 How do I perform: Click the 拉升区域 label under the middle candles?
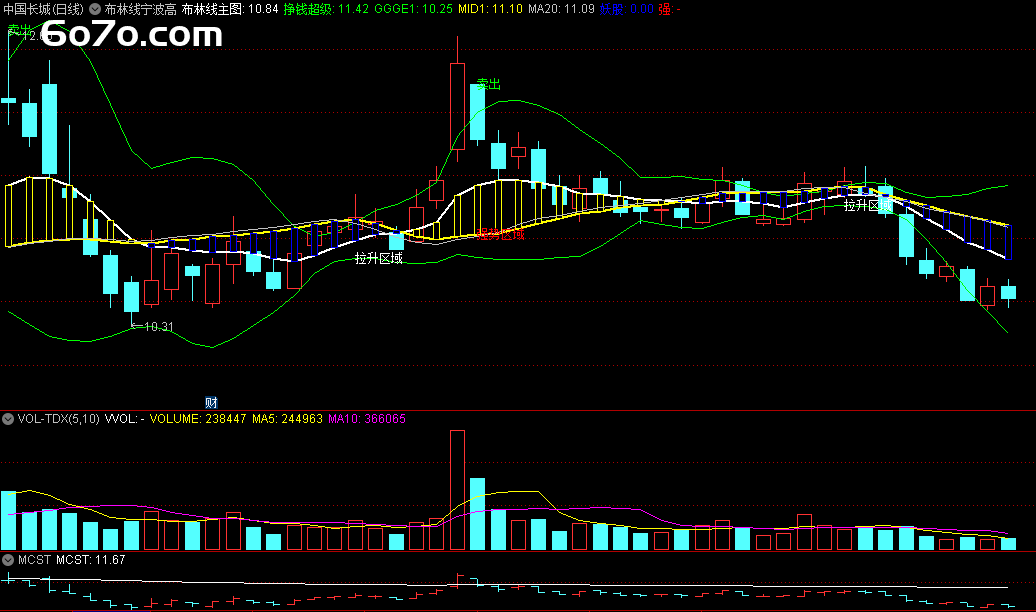tap(379, 258)
